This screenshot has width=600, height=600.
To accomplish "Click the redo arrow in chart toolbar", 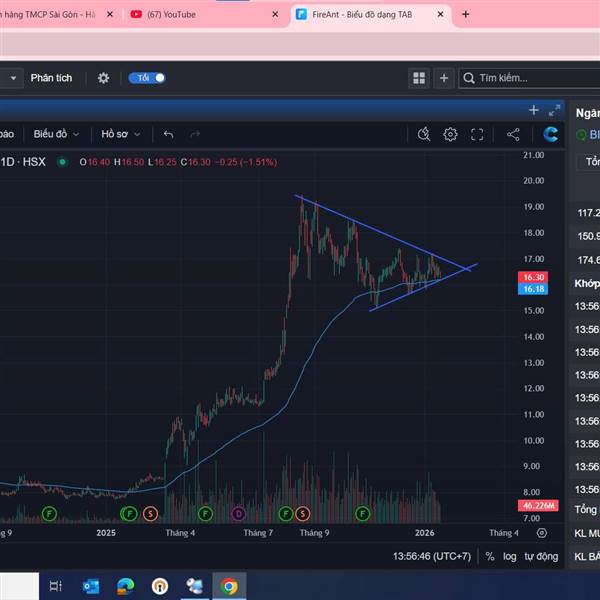I will point(195,134).
